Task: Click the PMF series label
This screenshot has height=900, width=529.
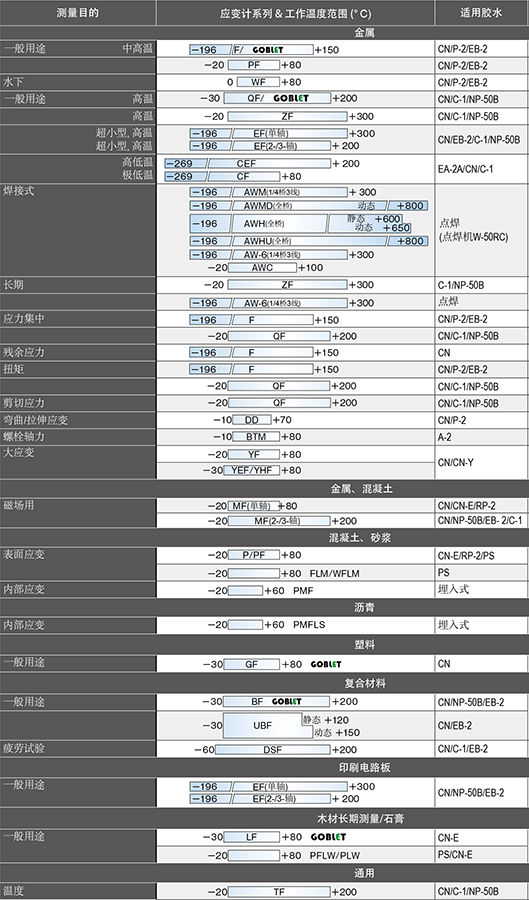Action: 304,590
